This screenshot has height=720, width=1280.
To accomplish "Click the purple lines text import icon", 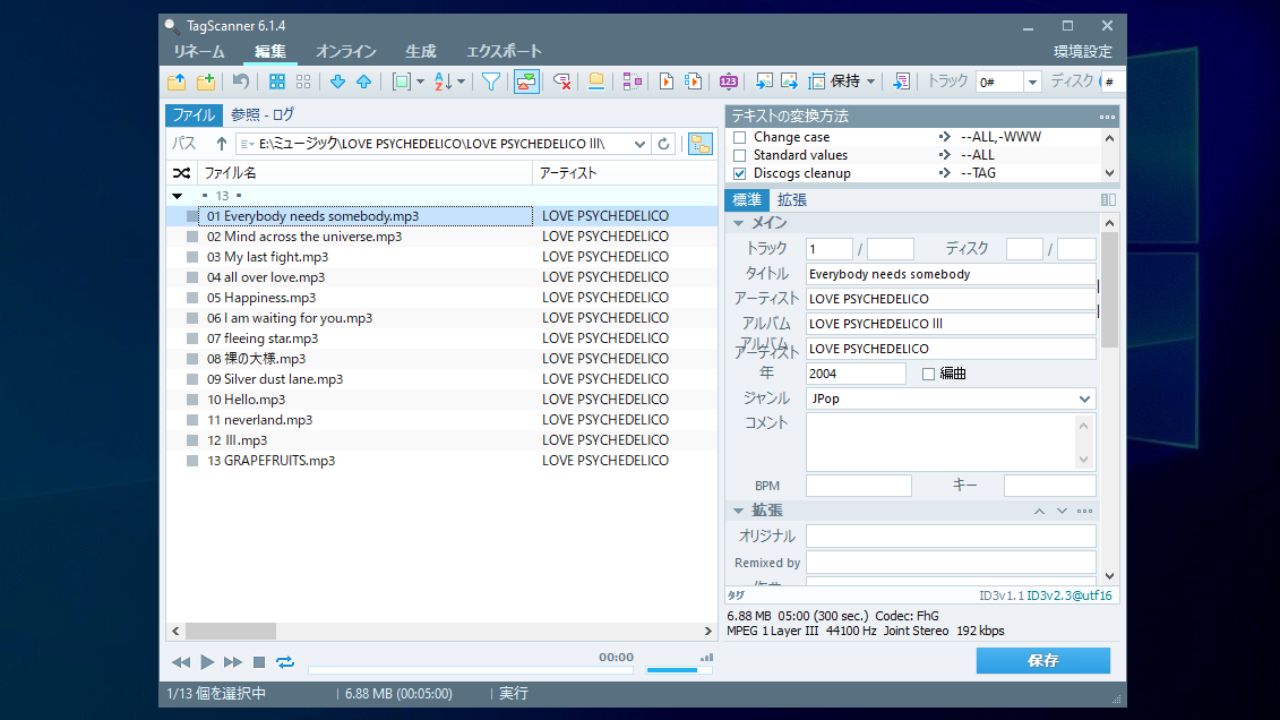I will tap(901, 82).
